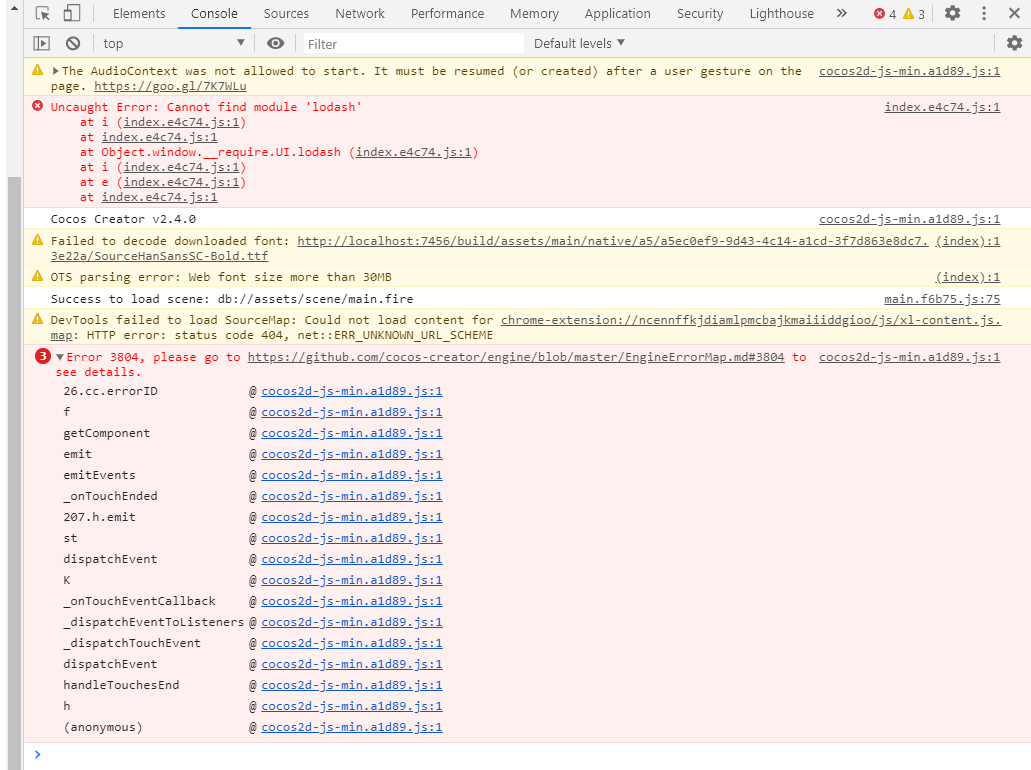Click the yellow warning count badge
The height and width of the screenshot is (770, 1031).
(914, 14)
